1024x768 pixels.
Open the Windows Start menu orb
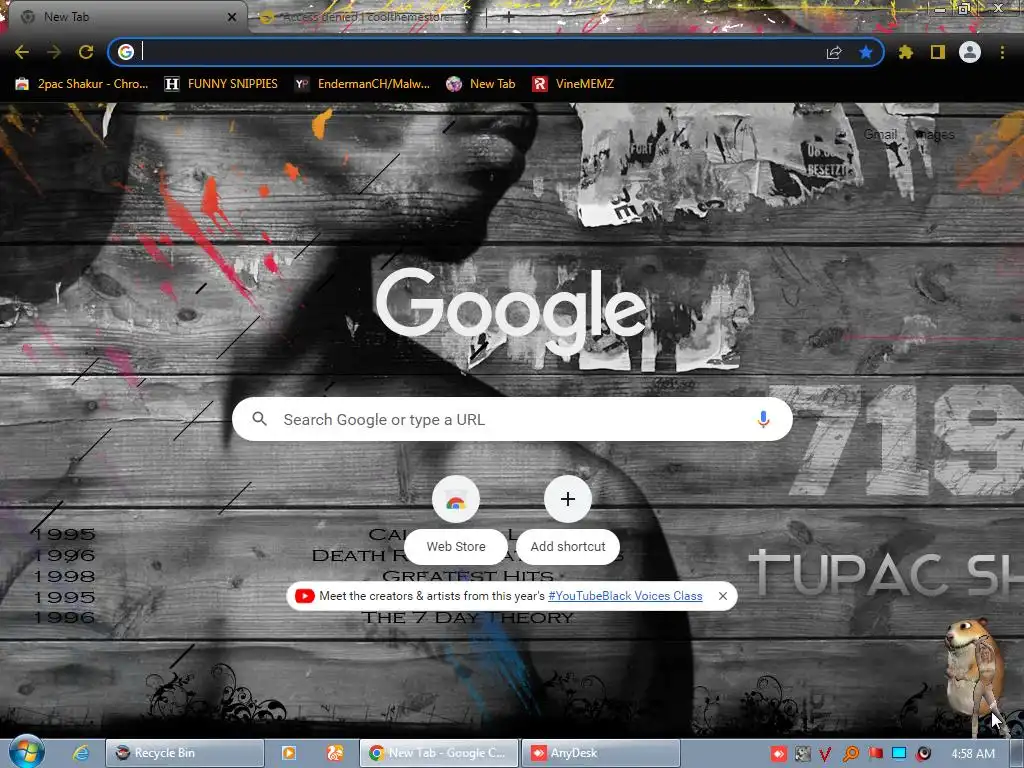[26, 752]
